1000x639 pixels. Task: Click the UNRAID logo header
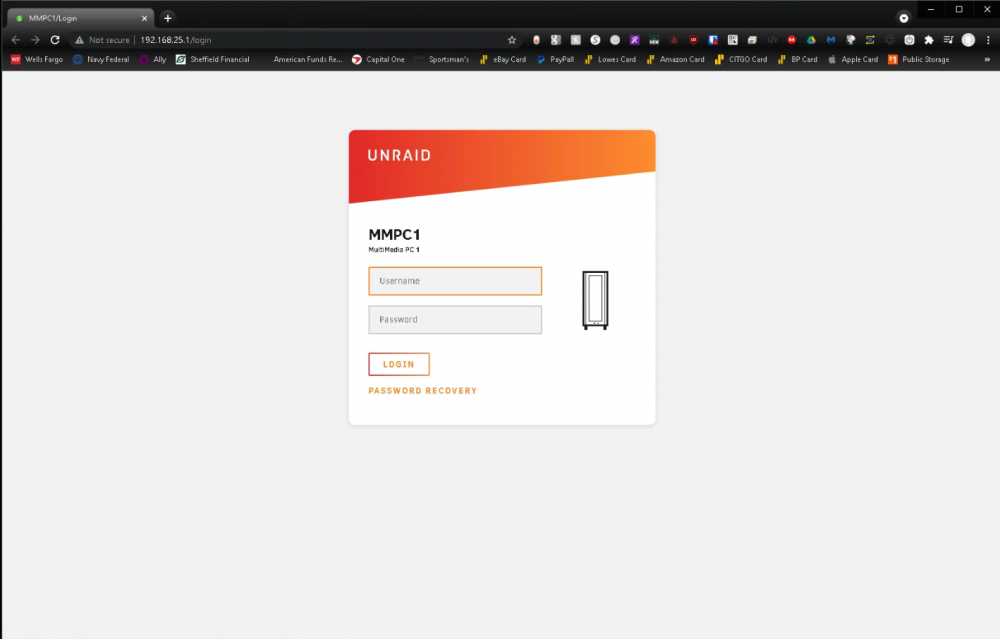coord(399,155)
